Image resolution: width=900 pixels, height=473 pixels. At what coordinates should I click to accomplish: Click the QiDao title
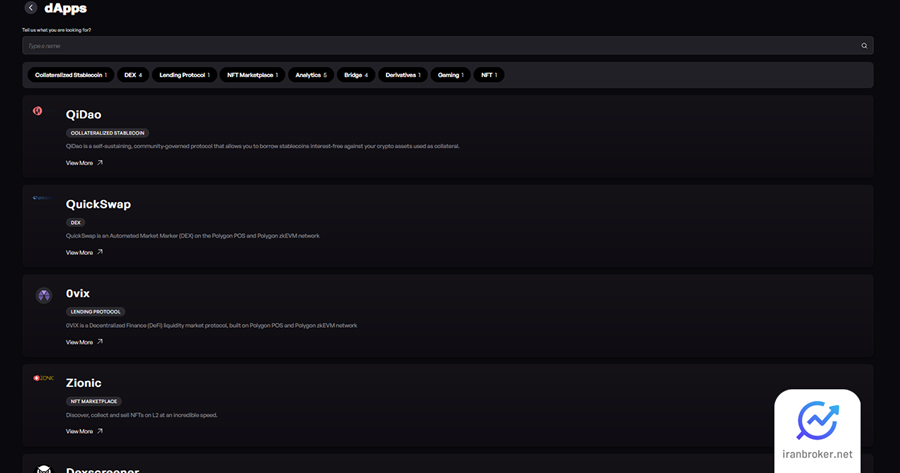click(83, 115)
